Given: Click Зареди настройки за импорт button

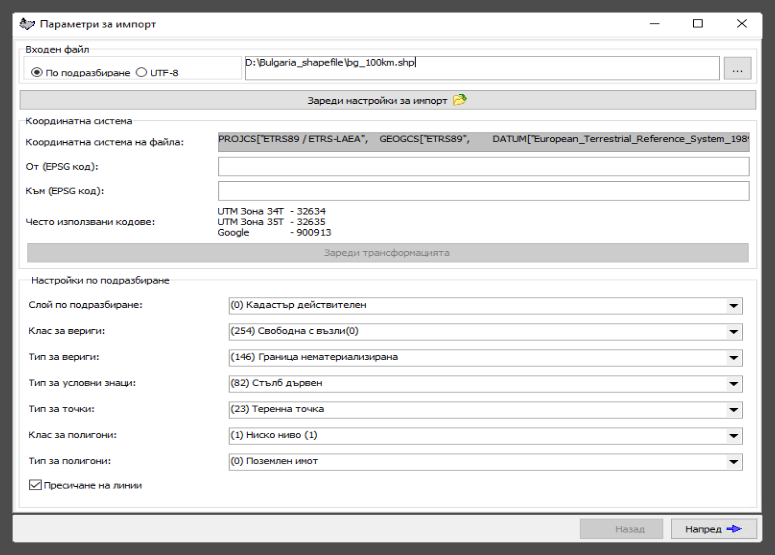Looking at the screenshot, I should (x=387, y=99).
